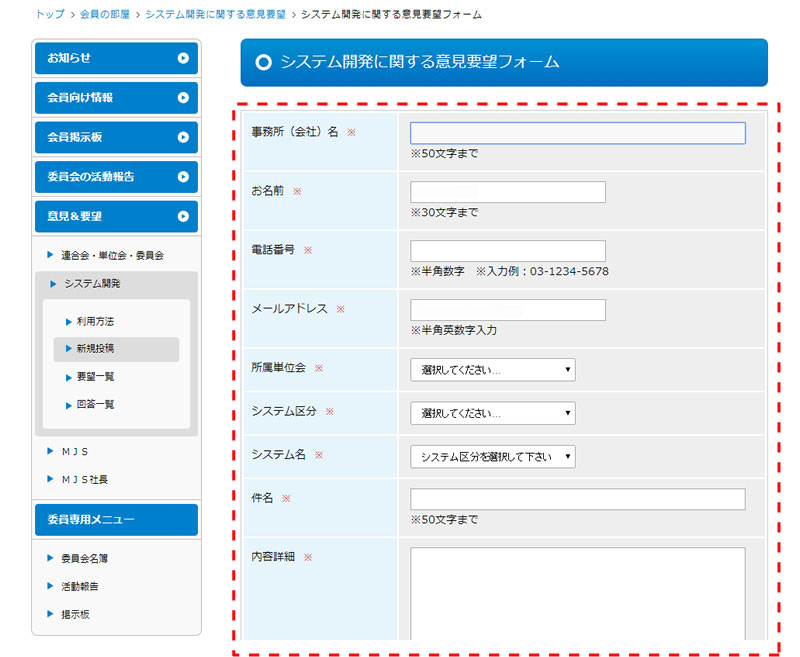Click the arrow icon on お知らせ button

coord(183,58)
